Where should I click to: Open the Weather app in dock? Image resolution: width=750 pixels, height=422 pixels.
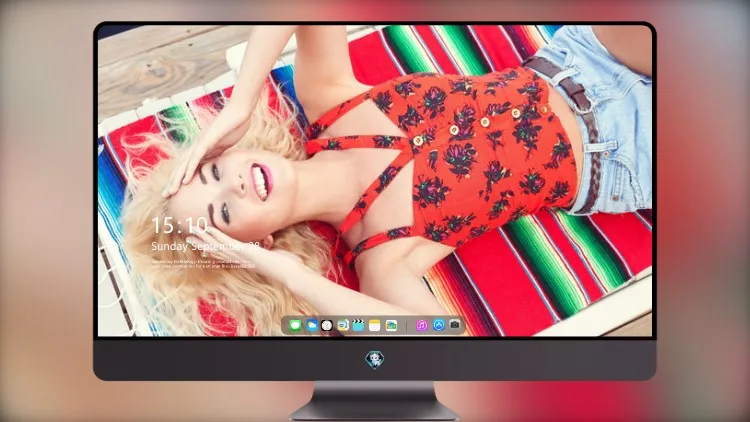(312, 326)
